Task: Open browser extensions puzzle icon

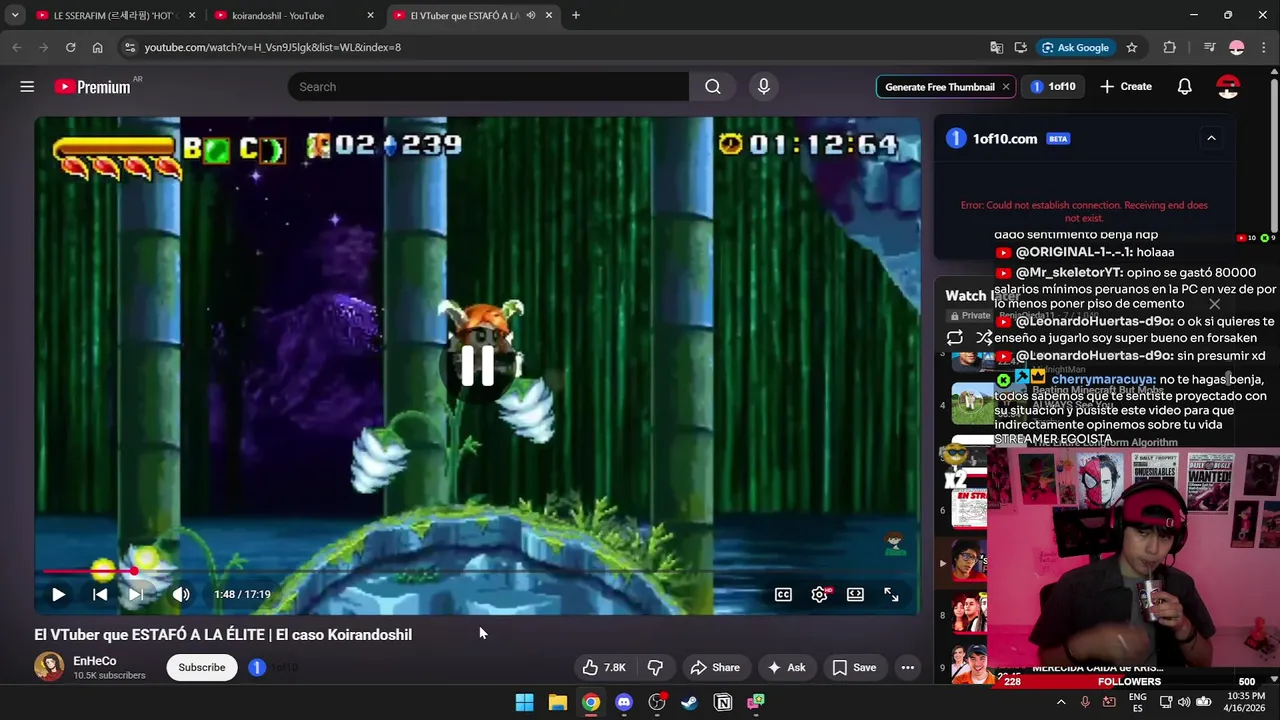Action: (x=1169, y=47)
